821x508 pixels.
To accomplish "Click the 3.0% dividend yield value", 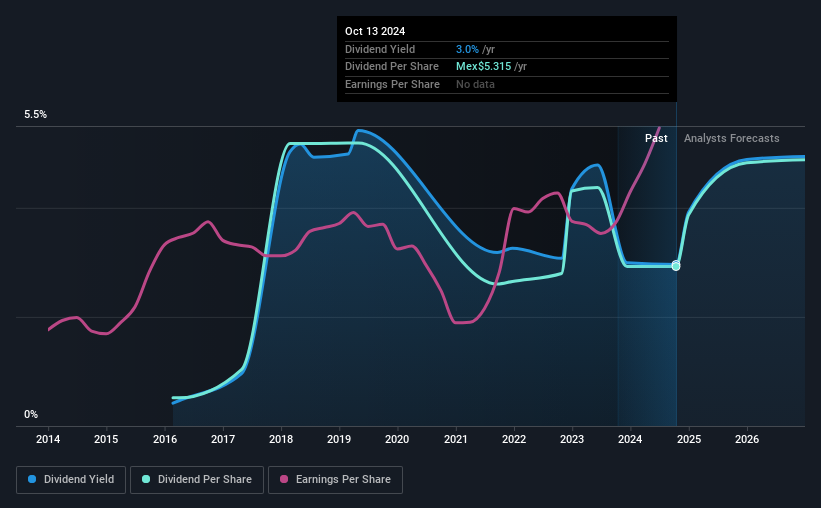I will click(467, 49).
